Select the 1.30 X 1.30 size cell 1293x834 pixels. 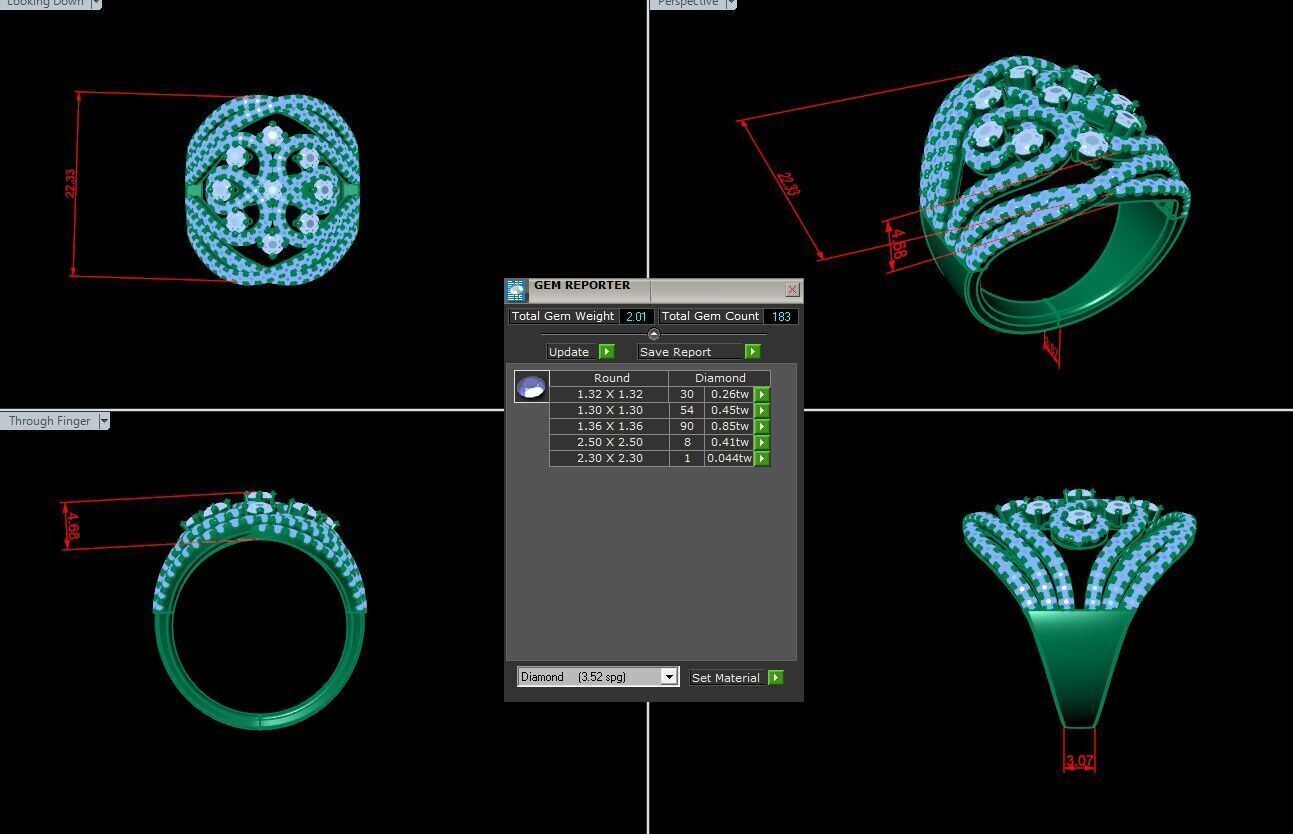click(x=610, y=410)
